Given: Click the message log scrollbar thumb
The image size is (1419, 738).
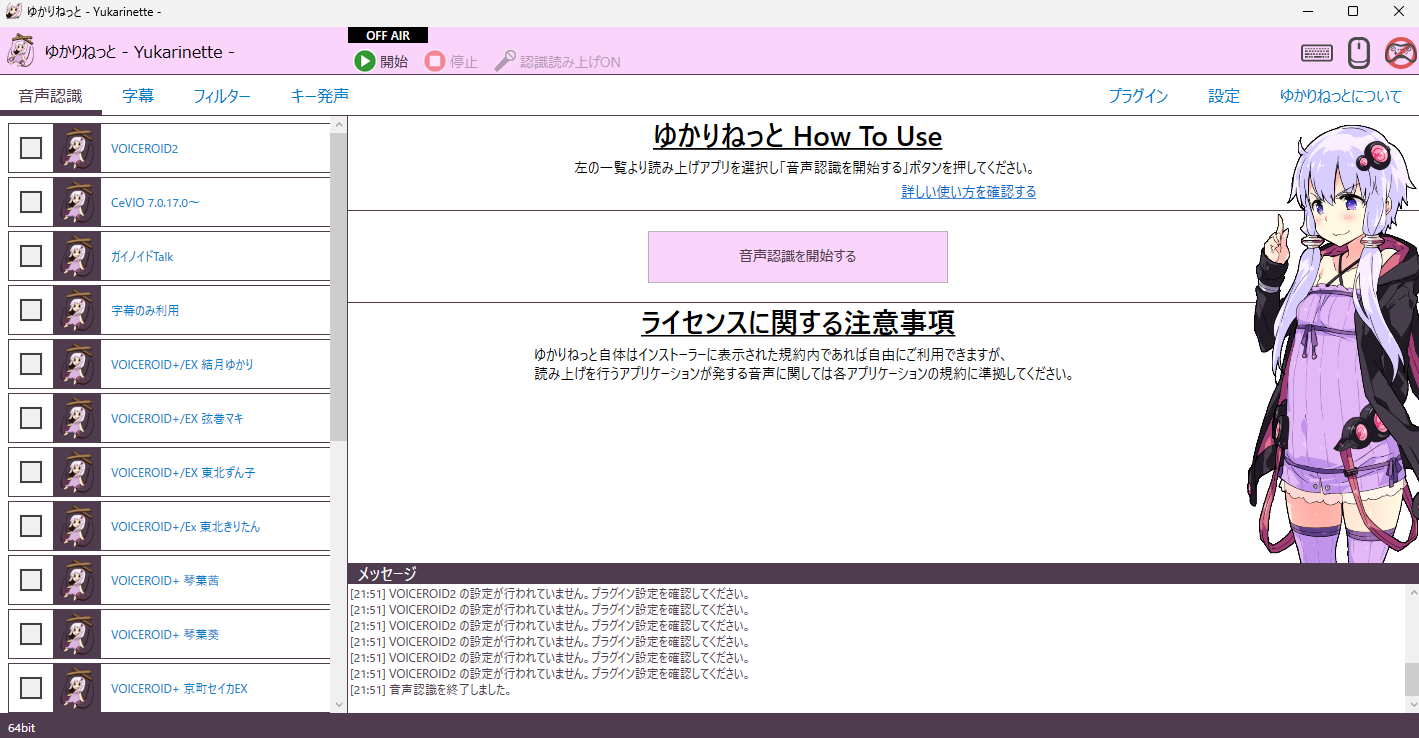Looking at the screenshot, I should click(1411, 679).
